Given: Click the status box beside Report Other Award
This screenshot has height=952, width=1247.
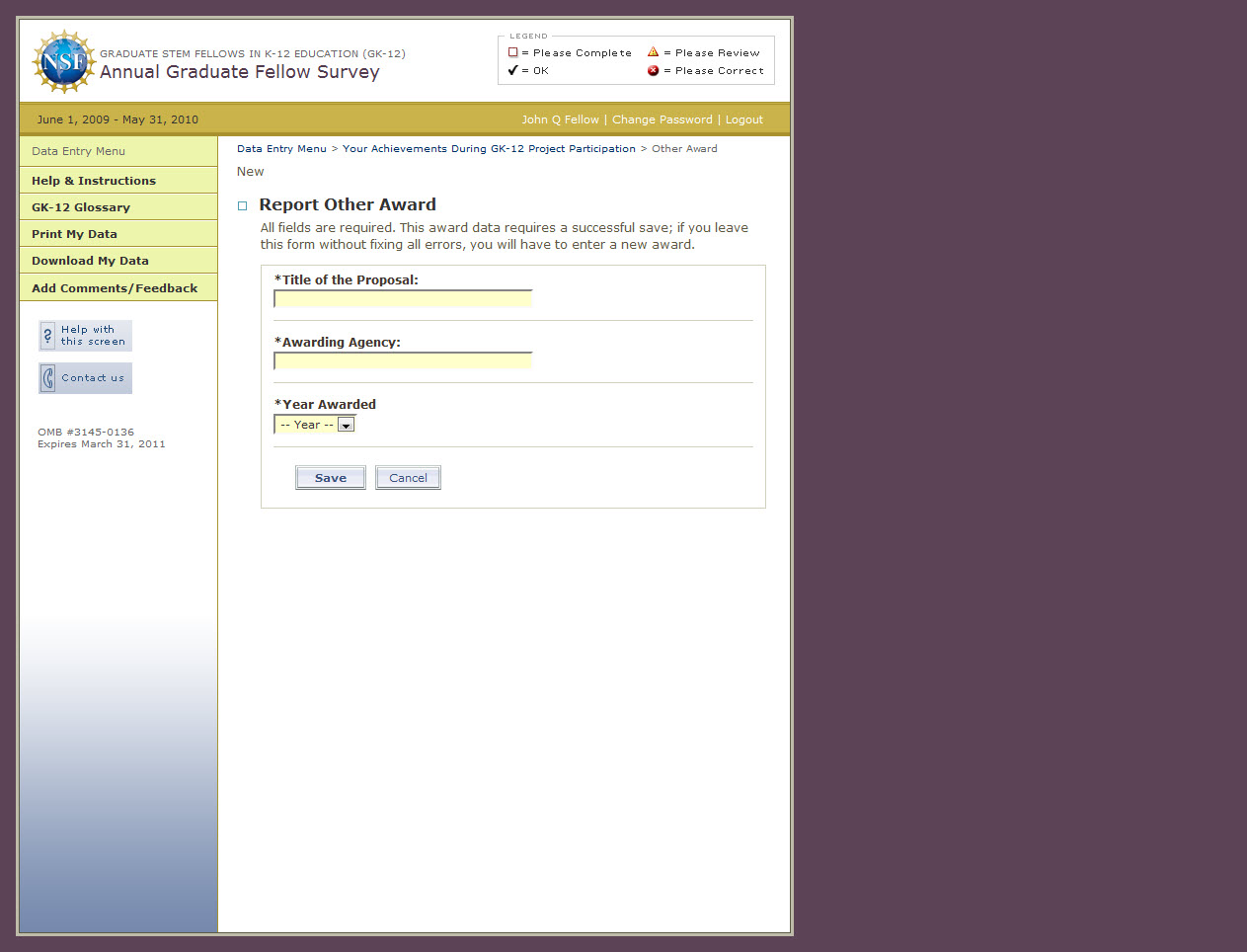Looking at the screenshot, I should coord(242,205).
